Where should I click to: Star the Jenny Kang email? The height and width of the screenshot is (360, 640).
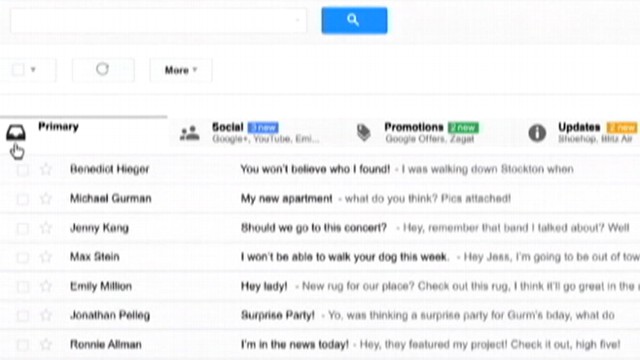[46, 228]
